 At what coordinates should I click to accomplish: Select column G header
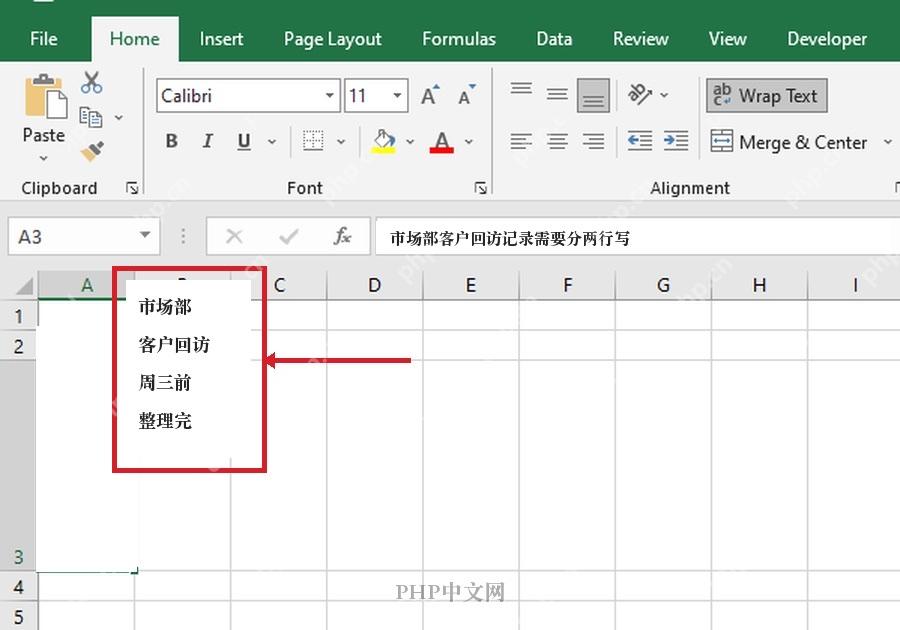664,285
